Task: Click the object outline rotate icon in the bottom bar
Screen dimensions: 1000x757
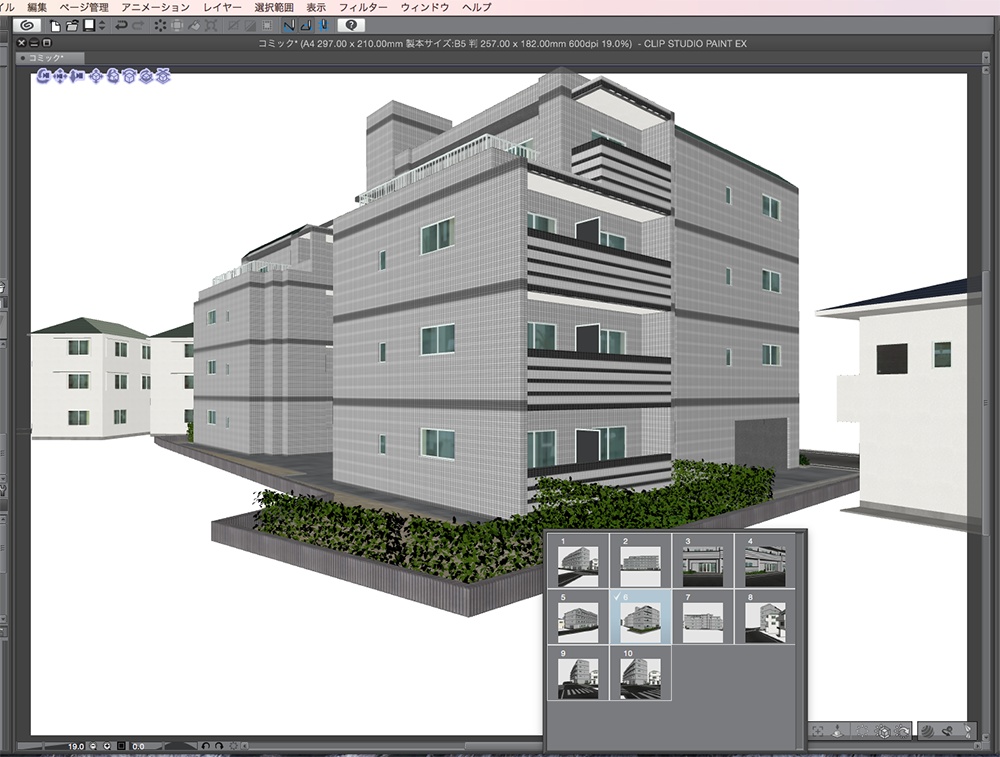Action: (x=904, y=731)
